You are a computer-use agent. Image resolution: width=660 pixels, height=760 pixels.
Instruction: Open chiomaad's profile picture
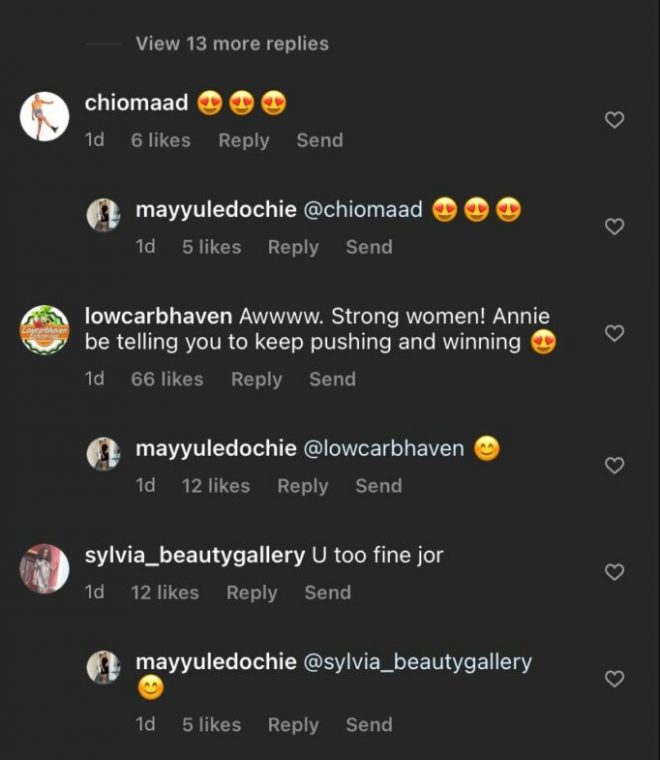click(x=45, y=117)
